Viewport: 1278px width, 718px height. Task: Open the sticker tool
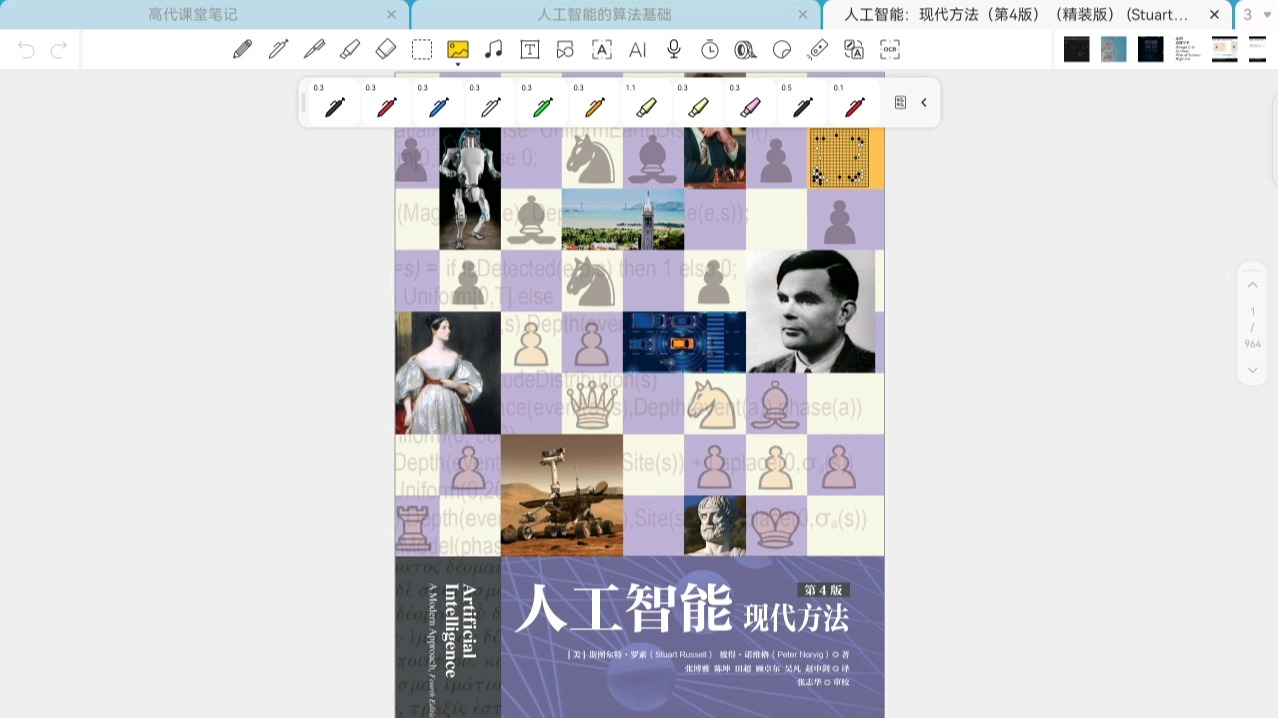782,49
